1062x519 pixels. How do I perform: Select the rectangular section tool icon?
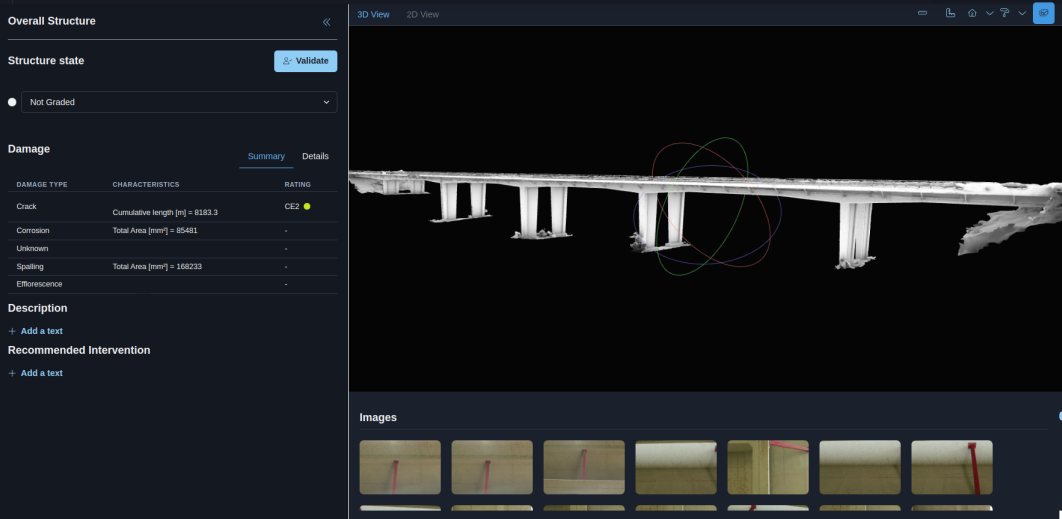922,13
